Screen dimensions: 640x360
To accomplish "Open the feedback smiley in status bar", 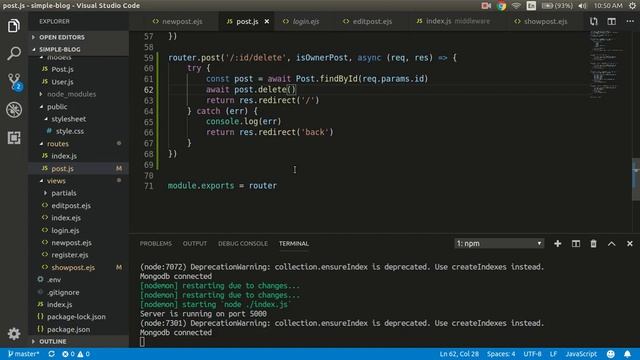I will (611, 354).
